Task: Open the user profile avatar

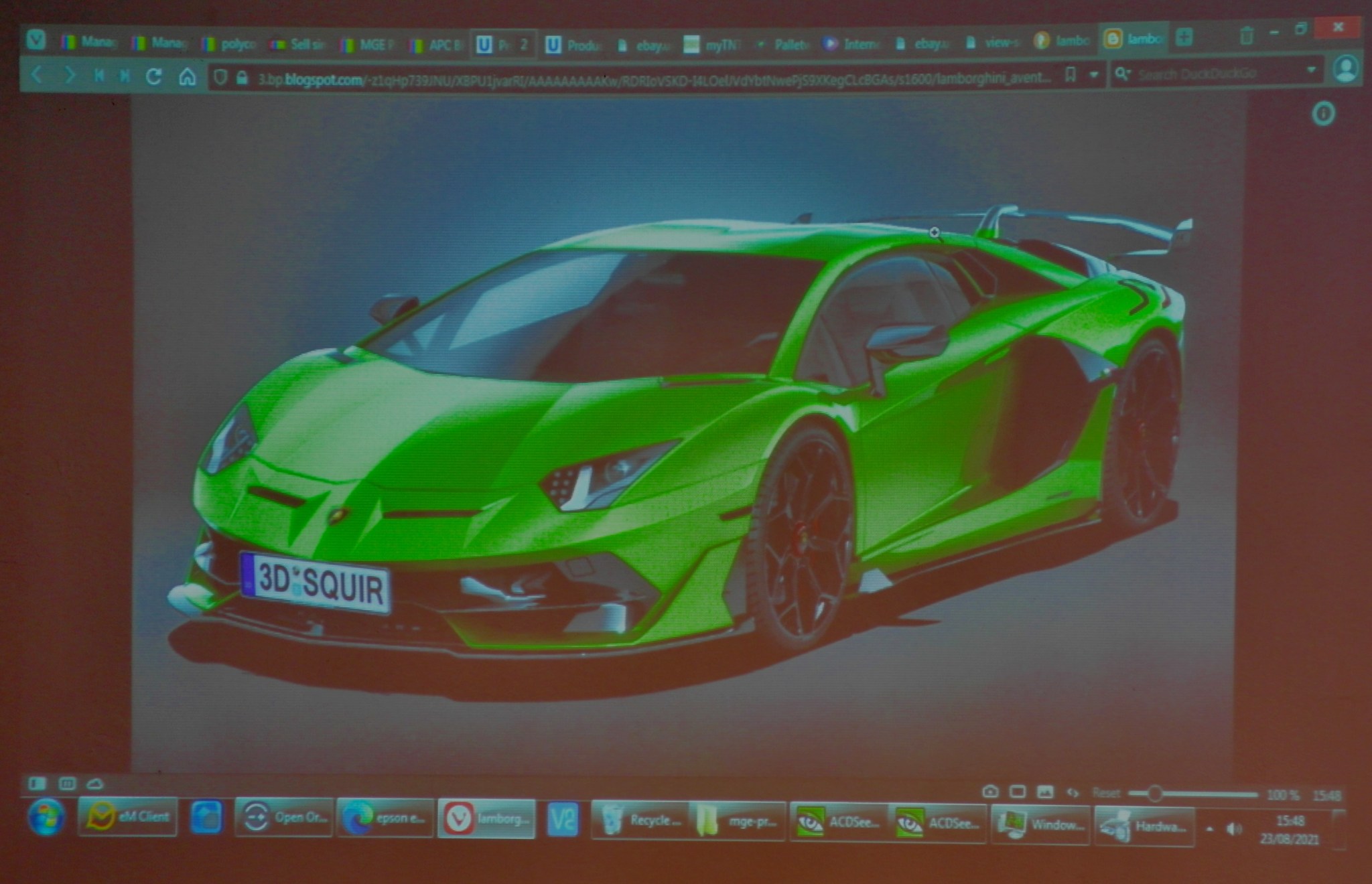Action: 1345,68
